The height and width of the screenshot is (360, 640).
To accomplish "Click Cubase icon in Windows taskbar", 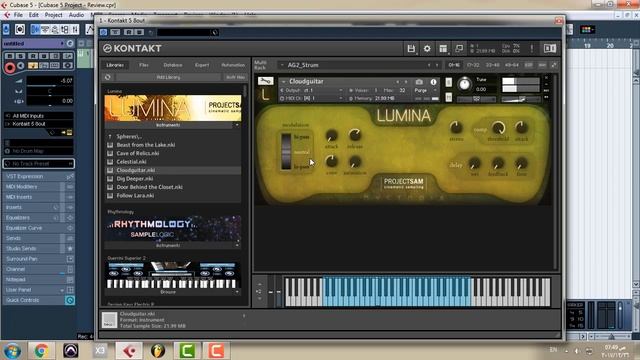I will (x=129, y=351).
